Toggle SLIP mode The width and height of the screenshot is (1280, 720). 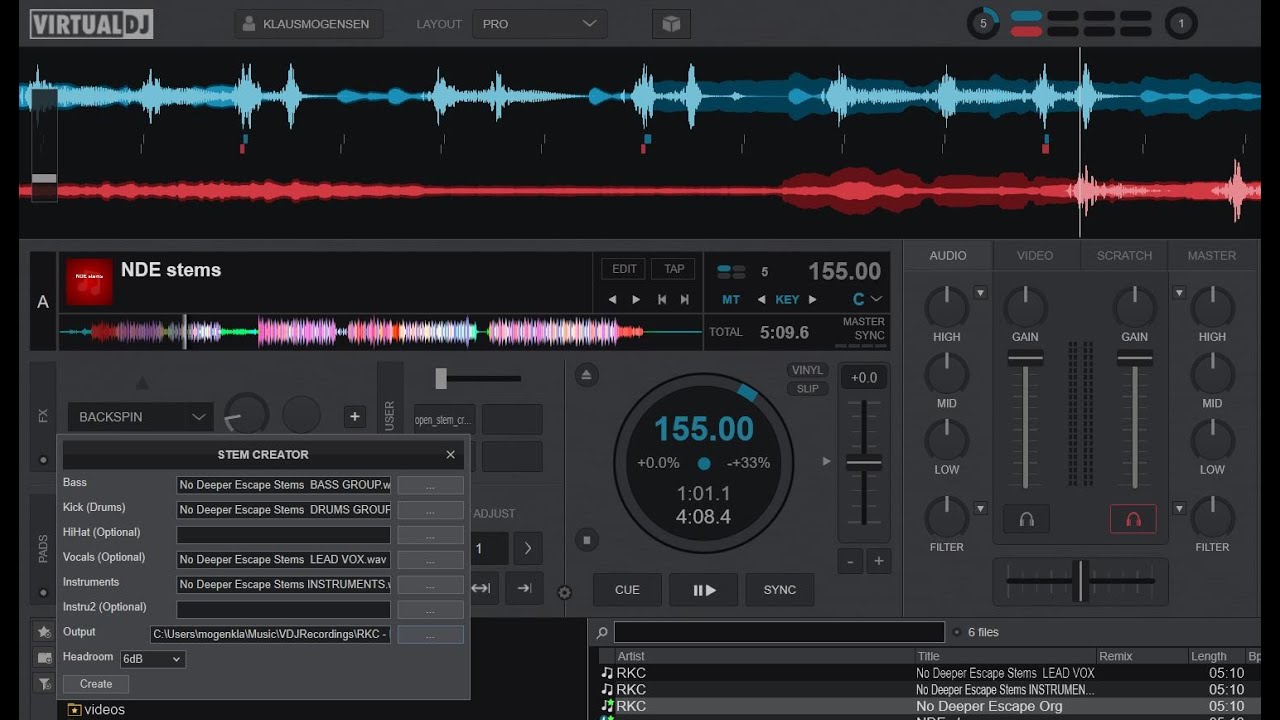(808, 389)
